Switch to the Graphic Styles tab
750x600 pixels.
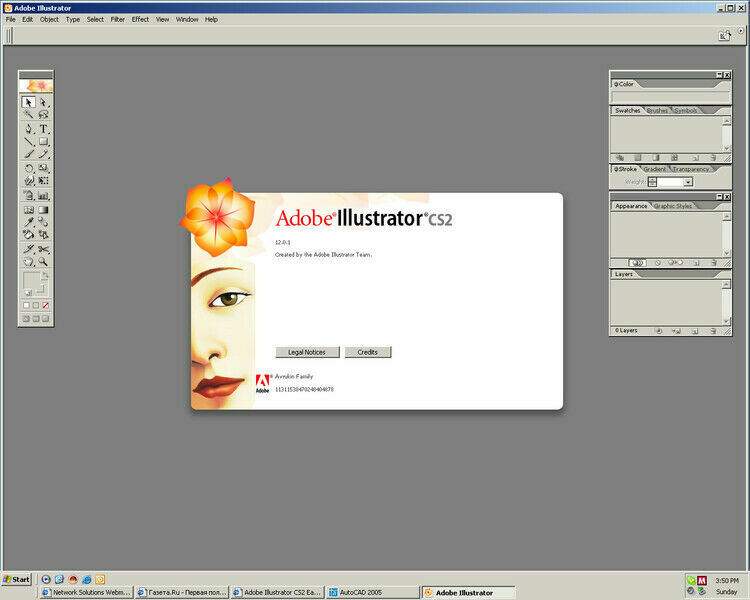tap(673, 206)
